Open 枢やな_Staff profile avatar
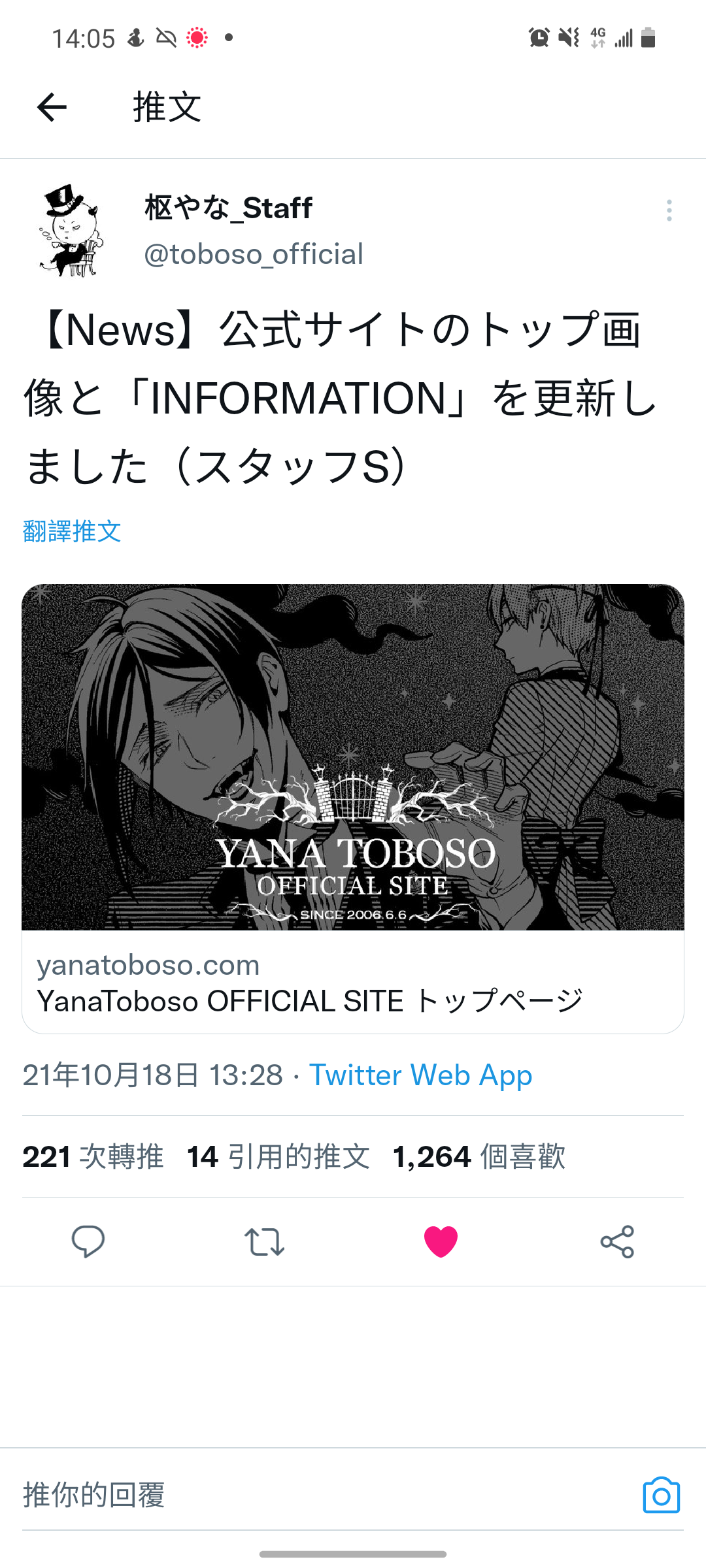The width and height of the screenshot is (706, 1568). pos(70,230)
